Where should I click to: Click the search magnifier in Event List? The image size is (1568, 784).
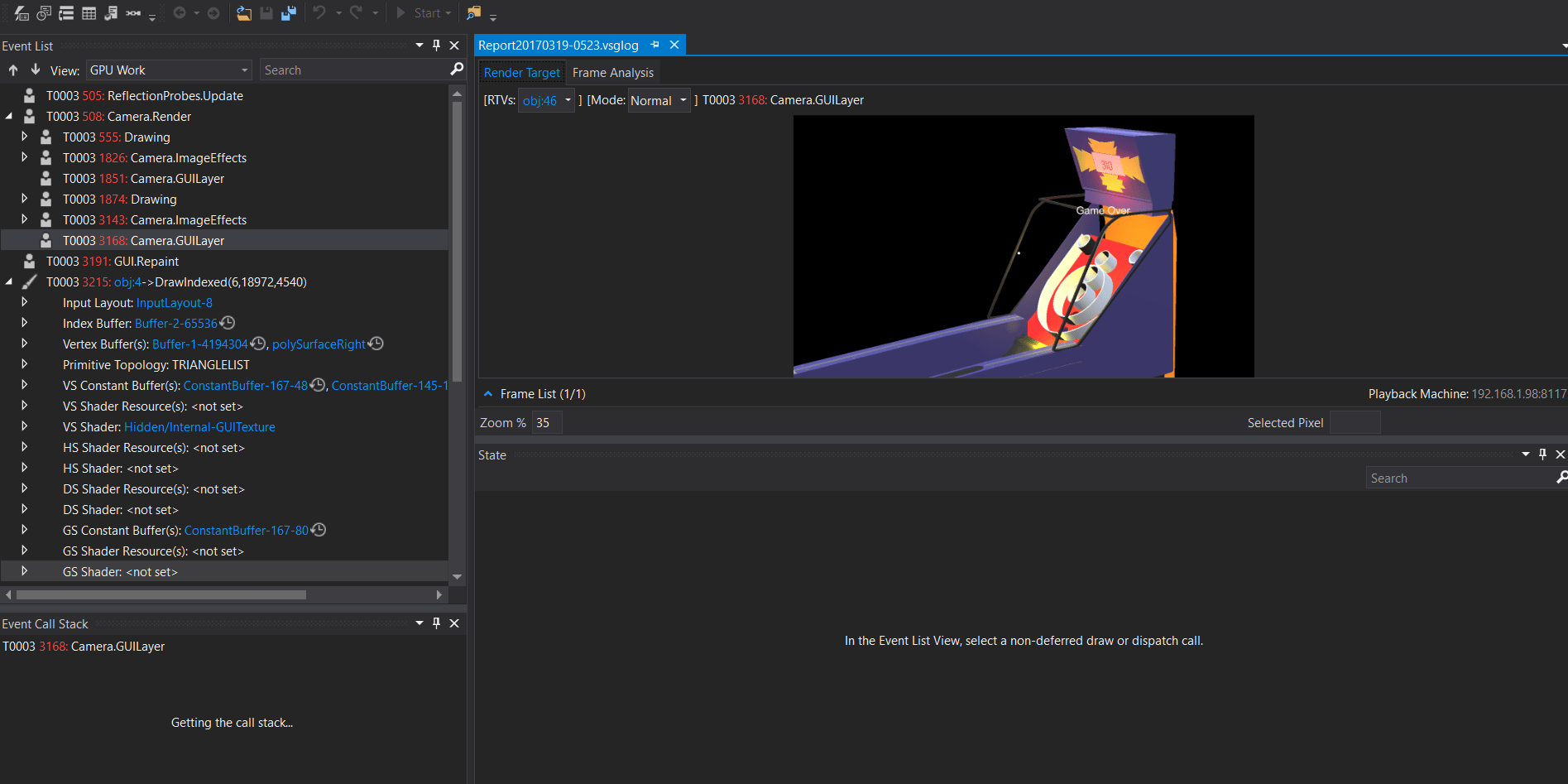[456, 70]
